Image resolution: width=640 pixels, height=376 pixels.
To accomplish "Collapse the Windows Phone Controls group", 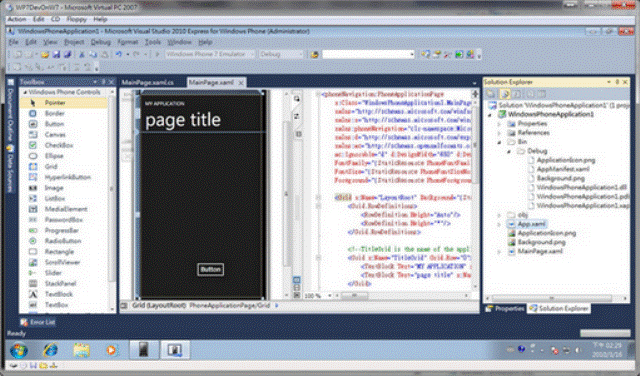I will click(25, 92).
